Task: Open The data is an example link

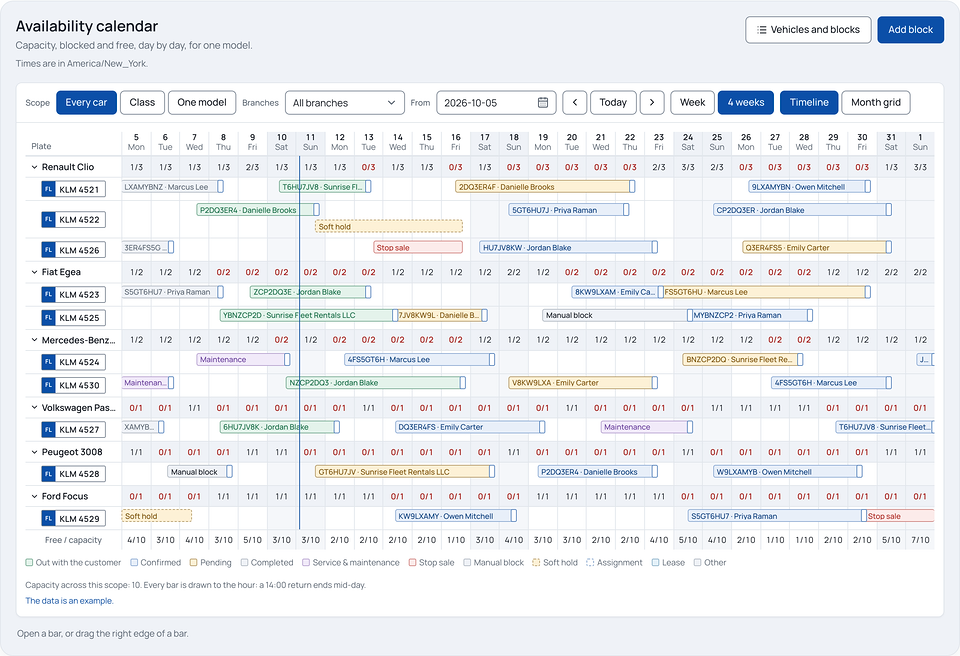Action: click(69, 601)
